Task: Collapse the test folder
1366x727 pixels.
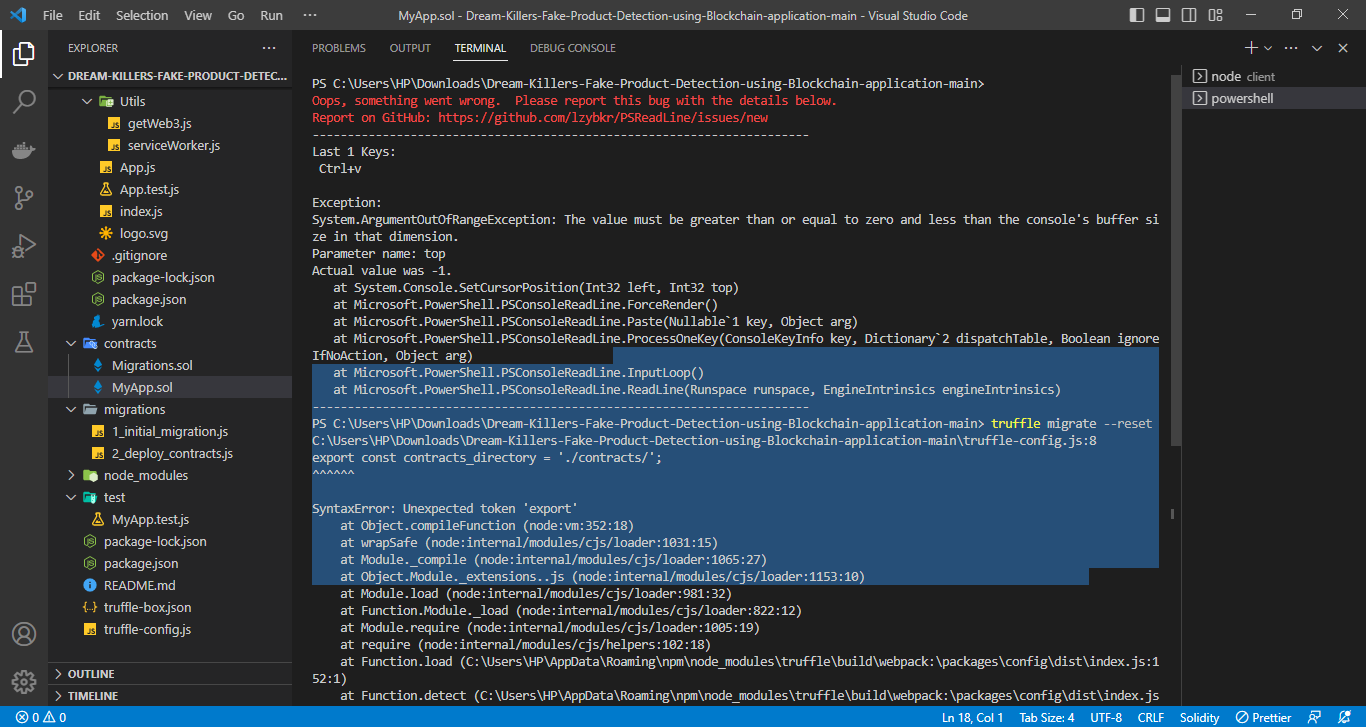Action: [170, 497]
